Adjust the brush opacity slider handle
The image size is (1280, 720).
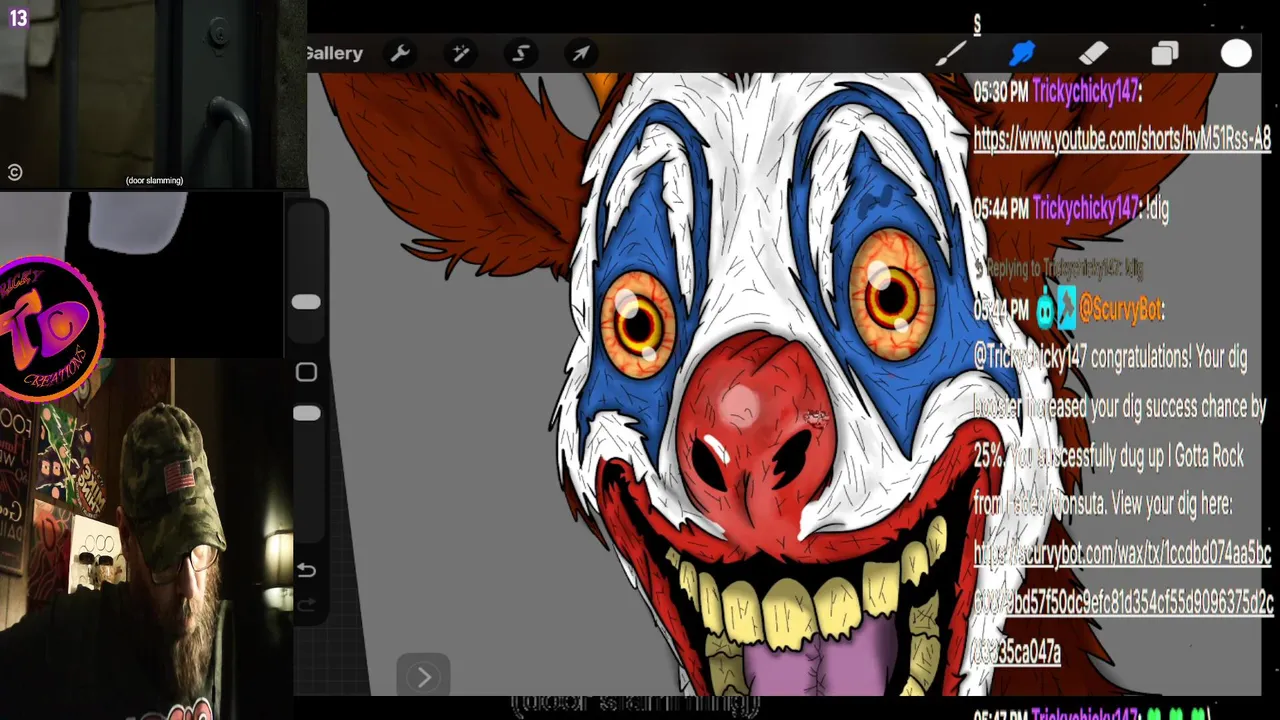(306, 413)
